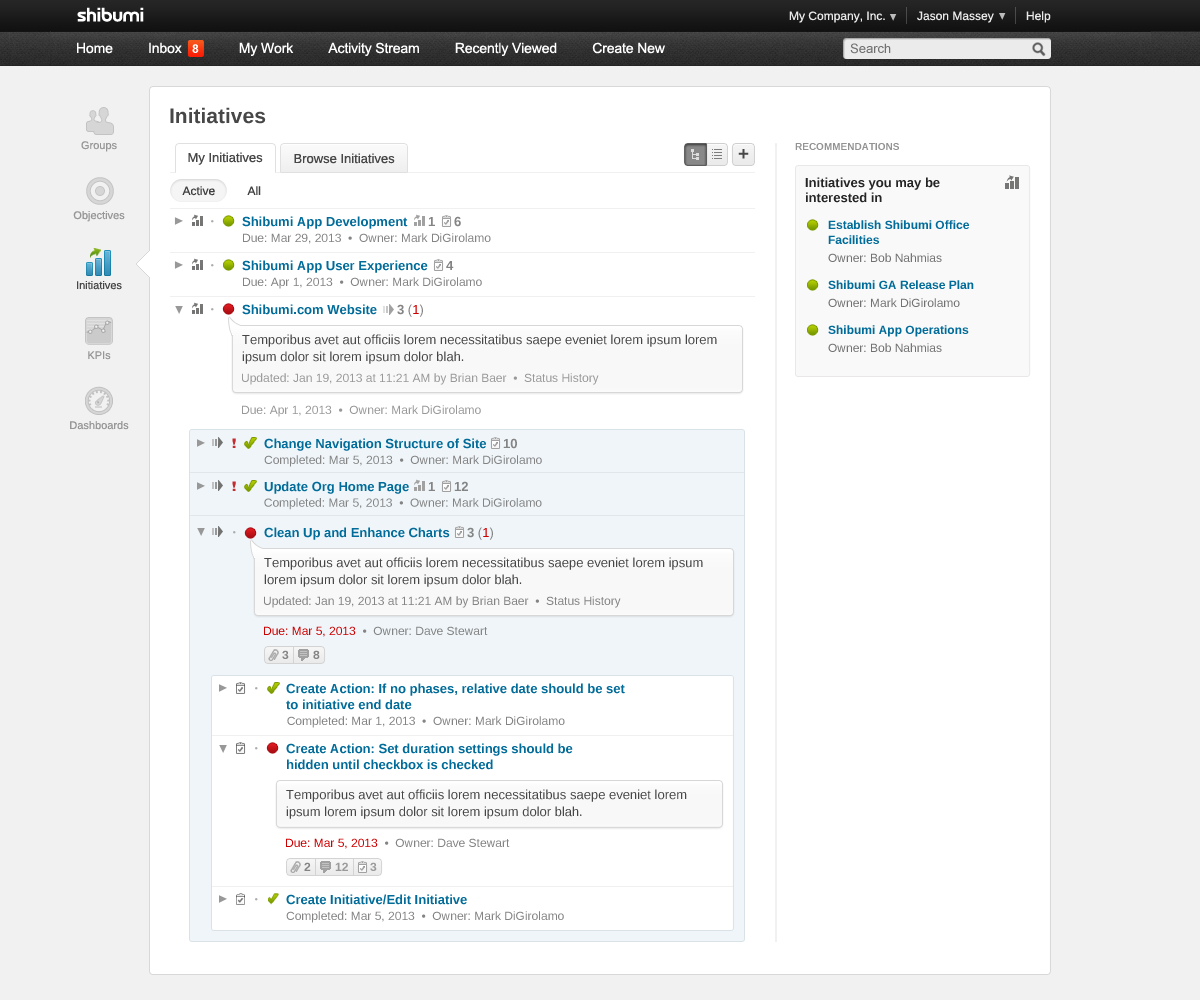Viewport: 1200px width, 1000px height.
Task: Click phases icon next to Shibumi.com Website
Action: pos(388,310)
